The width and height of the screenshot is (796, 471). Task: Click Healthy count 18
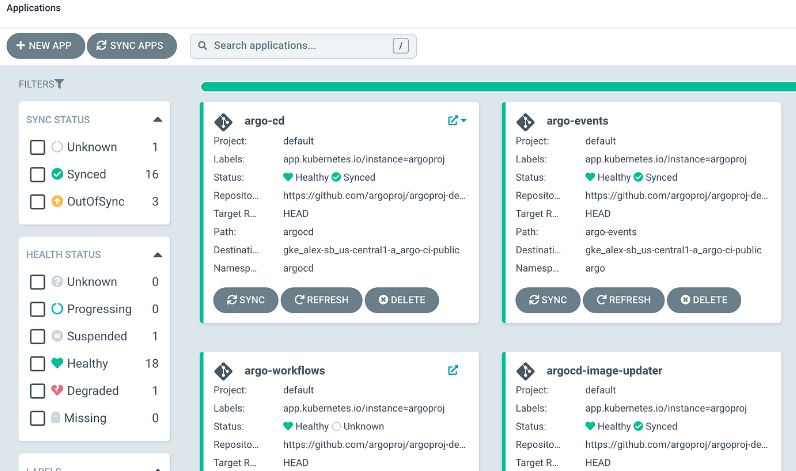coord(152,363)
